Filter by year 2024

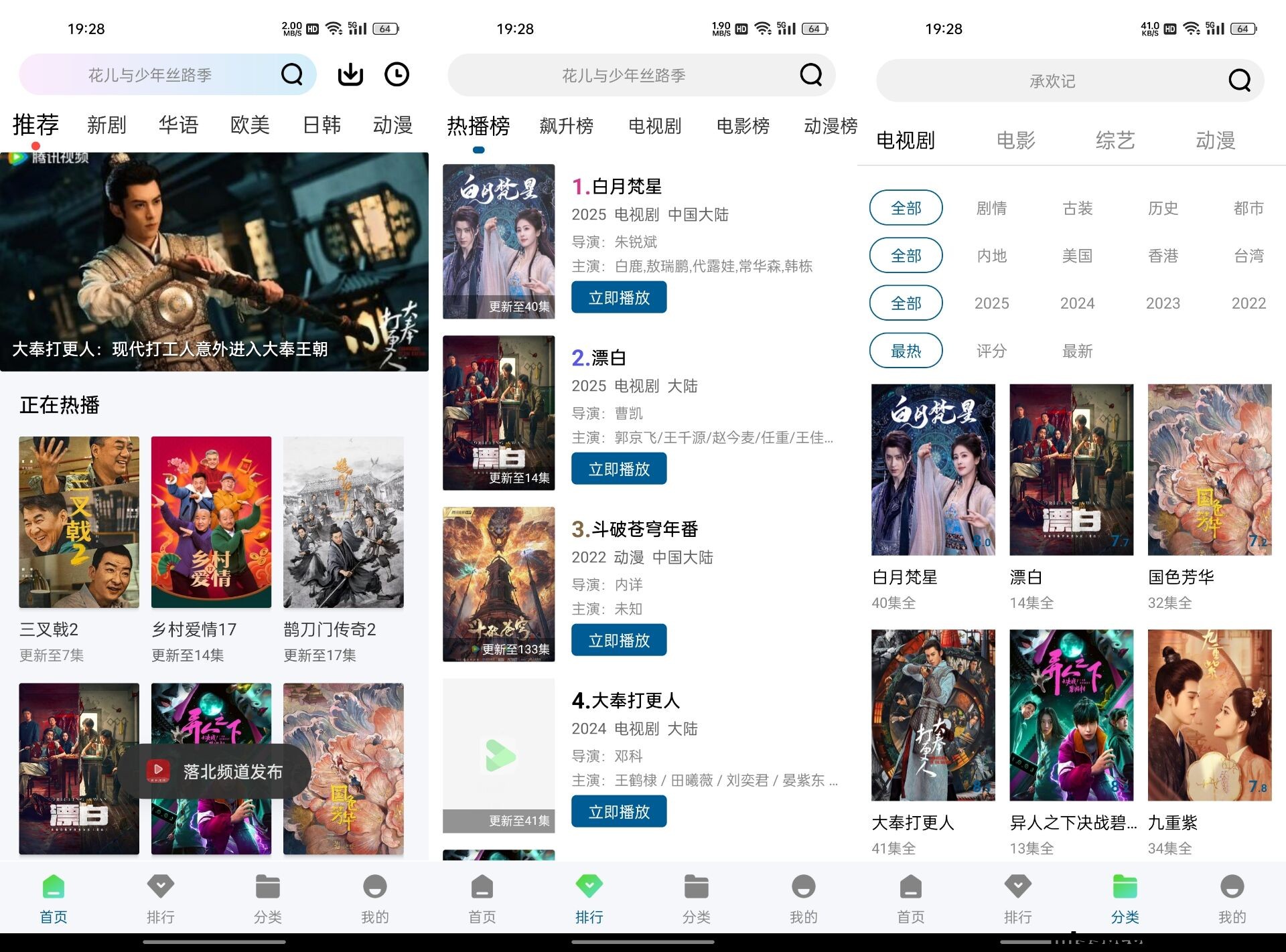pos(1077,303)
